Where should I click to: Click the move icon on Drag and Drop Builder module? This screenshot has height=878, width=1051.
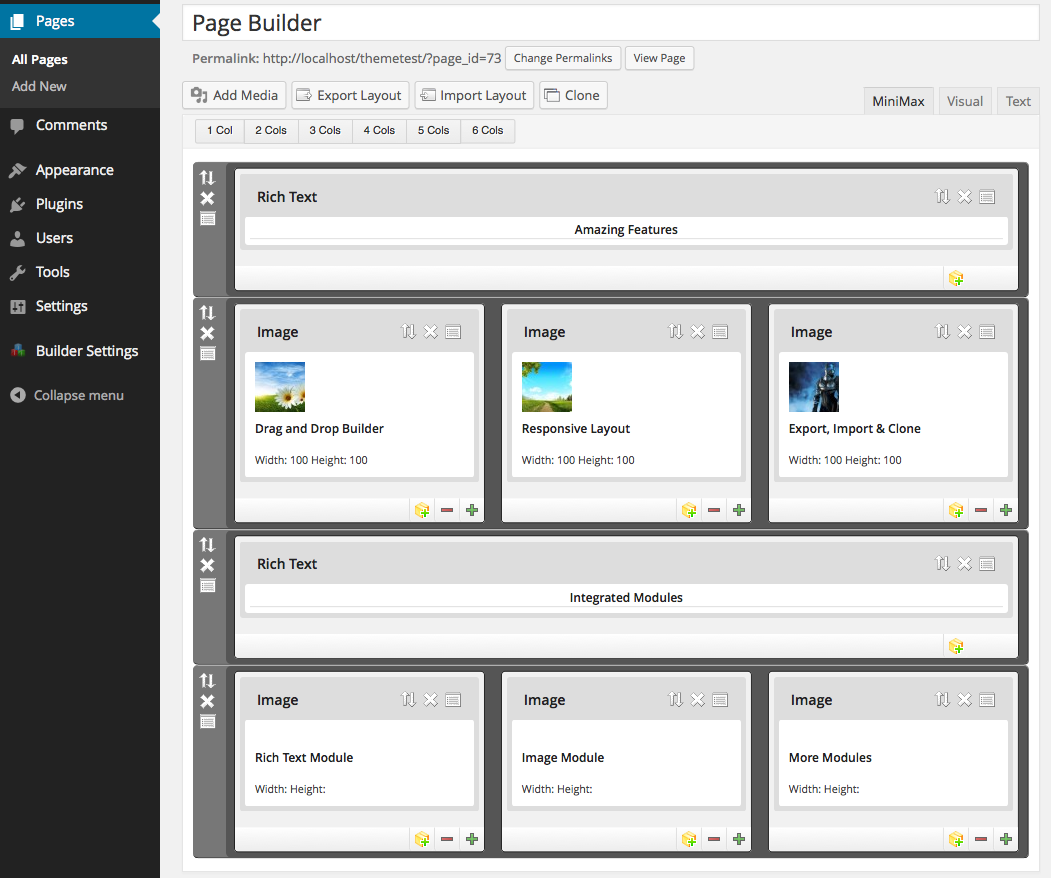click(408, 331)
